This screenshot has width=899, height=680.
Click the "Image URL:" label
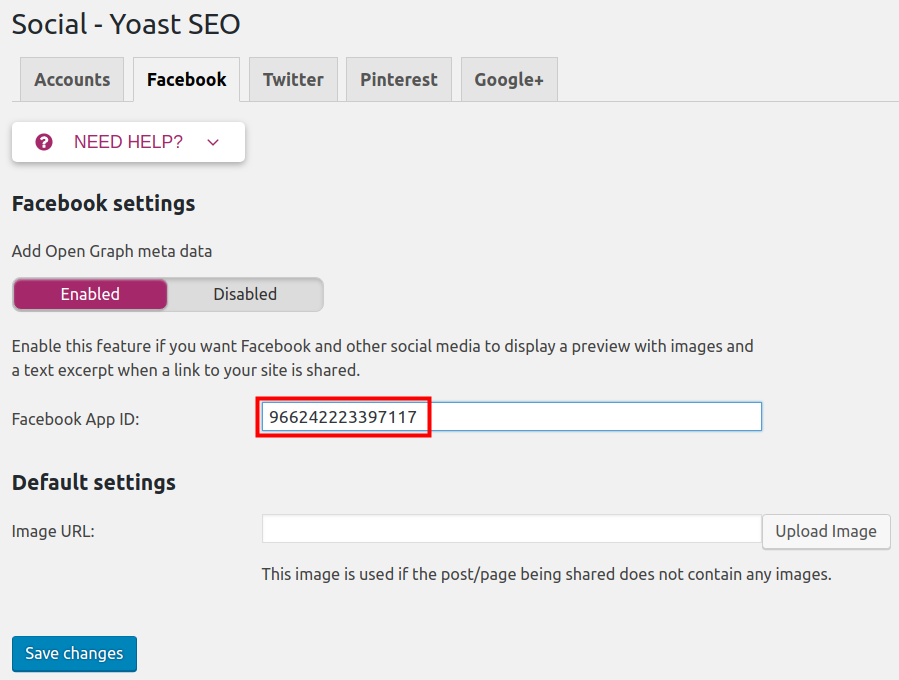point(53,531)
